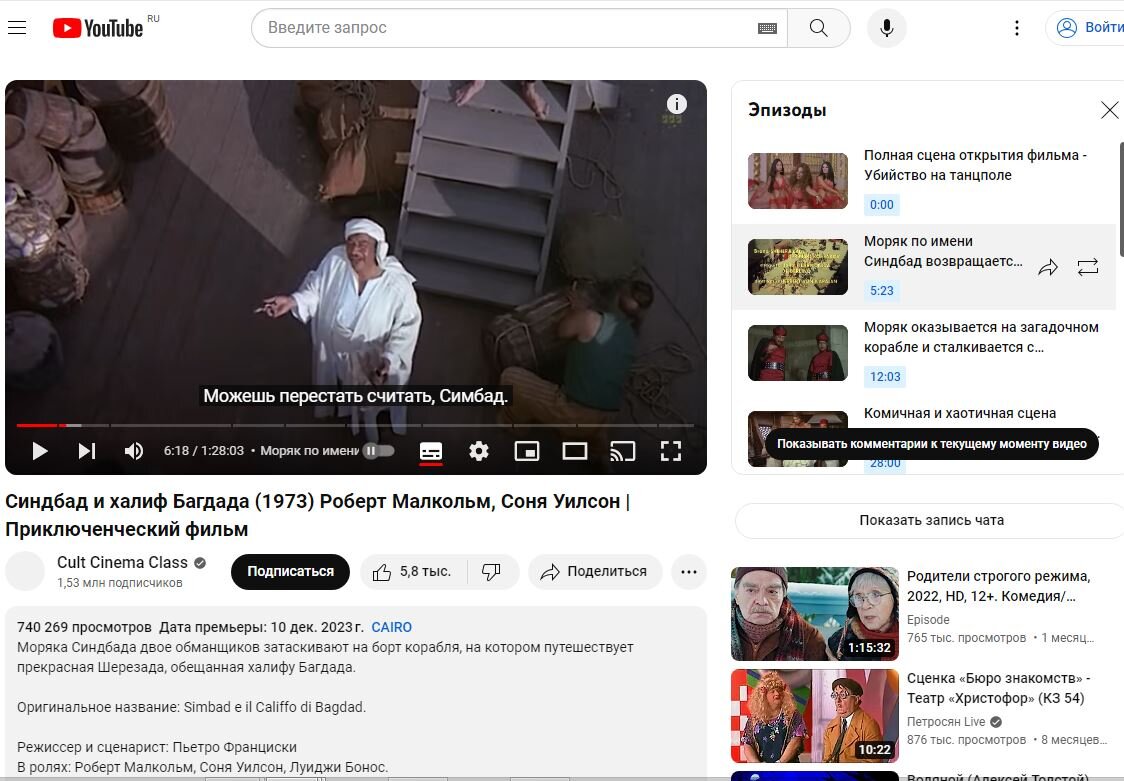Close the Эпизоды panel

tap(1109, 110)
